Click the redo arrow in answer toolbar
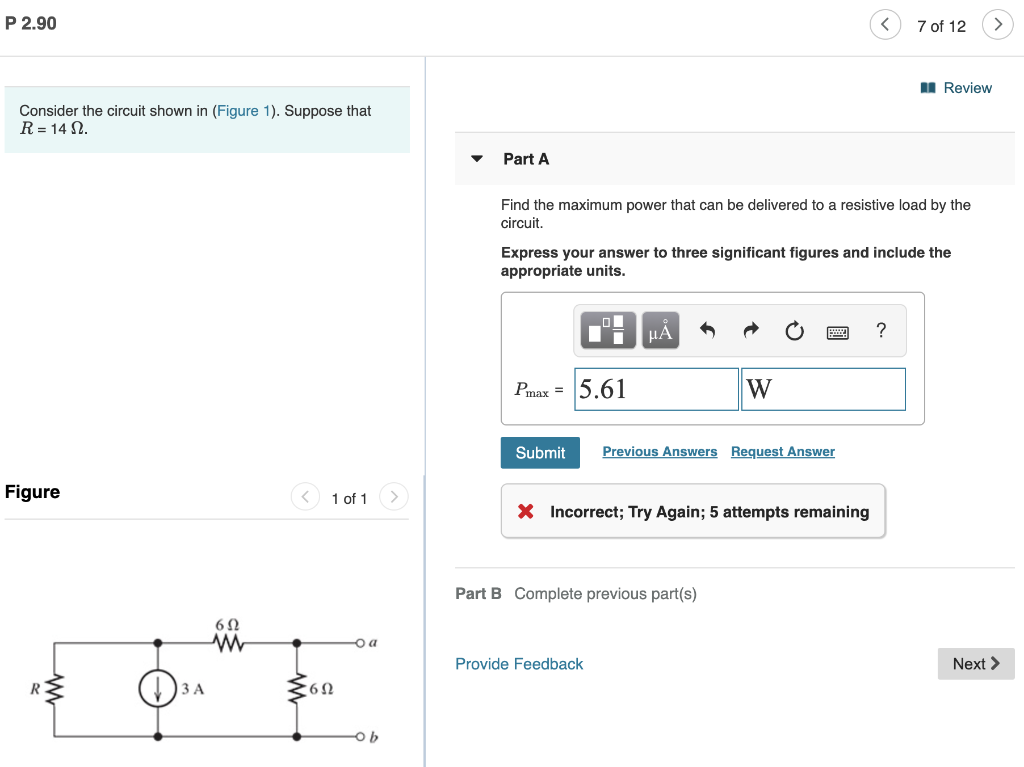This screenshot has width=1024, height=767. [x=751, y=330]
